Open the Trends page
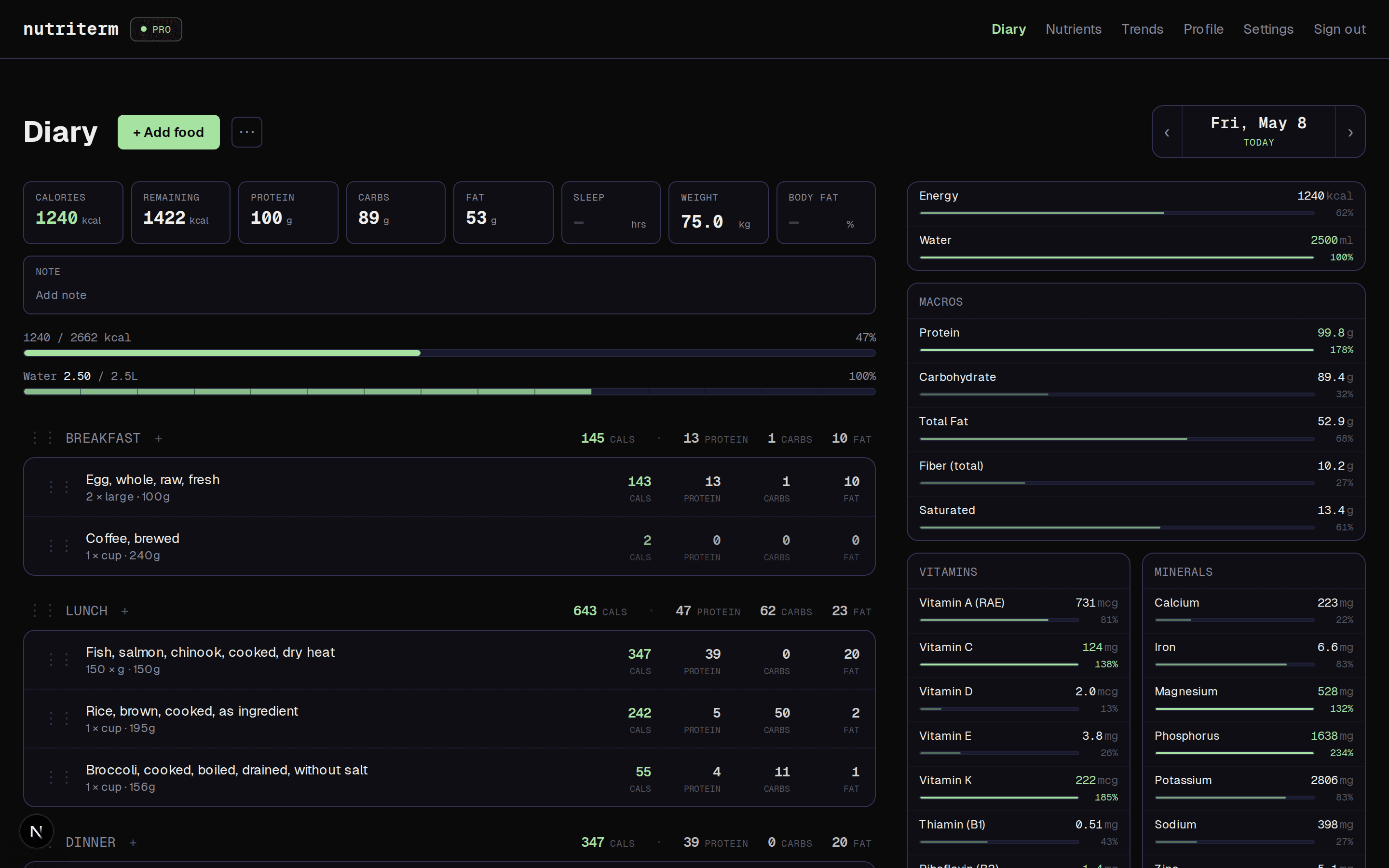The height and width of the screenshot is (868, 1389). click(1142, 29)
